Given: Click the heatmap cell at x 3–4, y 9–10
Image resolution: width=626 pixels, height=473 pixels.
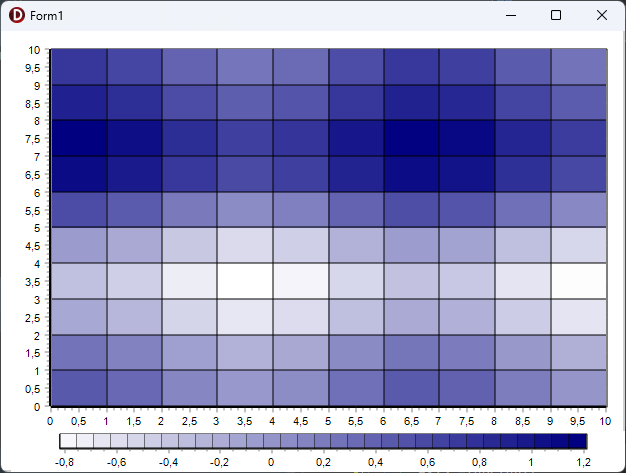Looking at the screenshot, I should (245, 67).
